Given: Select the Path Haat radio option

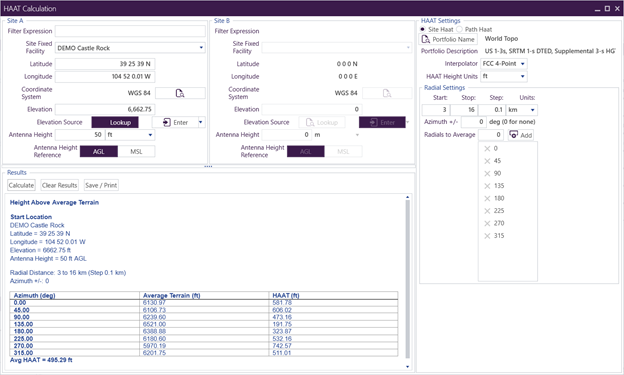Looking at the screenshot, I should click(x=459, y=29).
